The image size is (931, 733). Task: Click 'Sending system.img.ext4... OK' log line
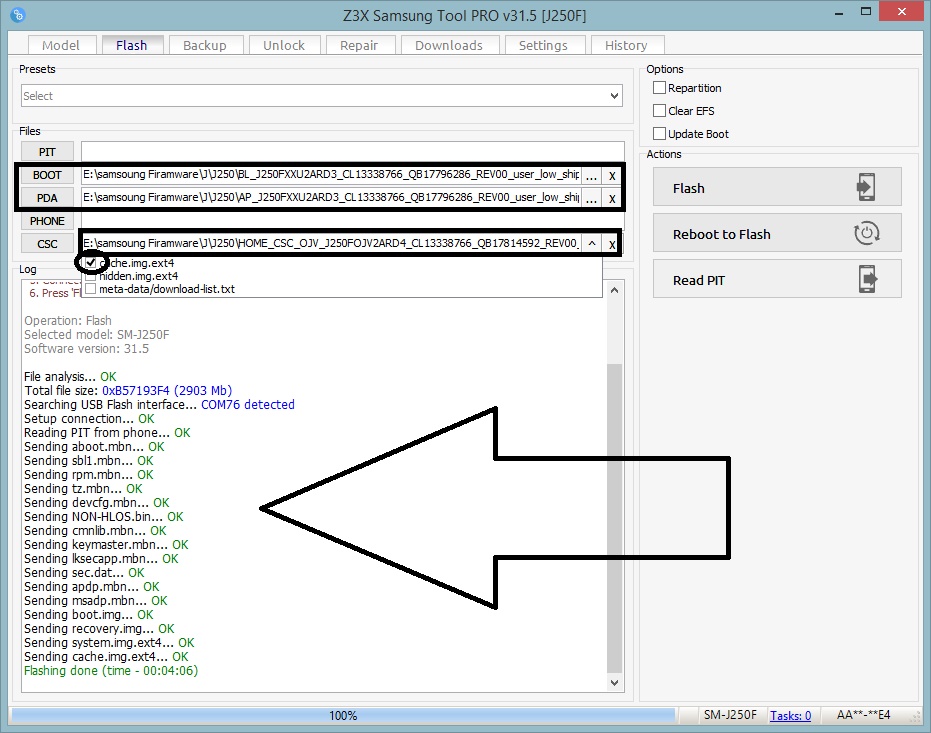[x=109, y=643]
